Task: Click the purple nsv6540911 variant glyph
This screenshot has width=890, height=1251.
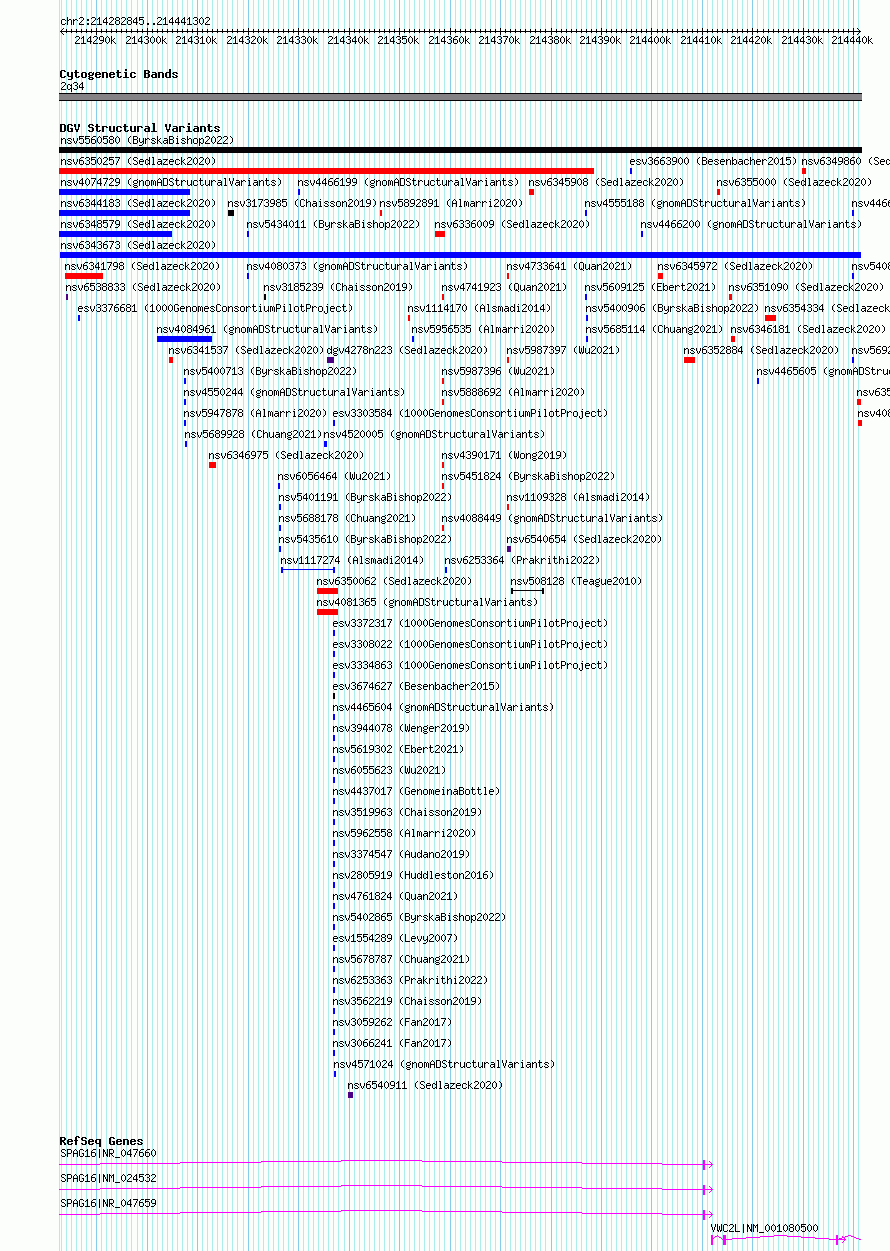Action: [350, 1095]
